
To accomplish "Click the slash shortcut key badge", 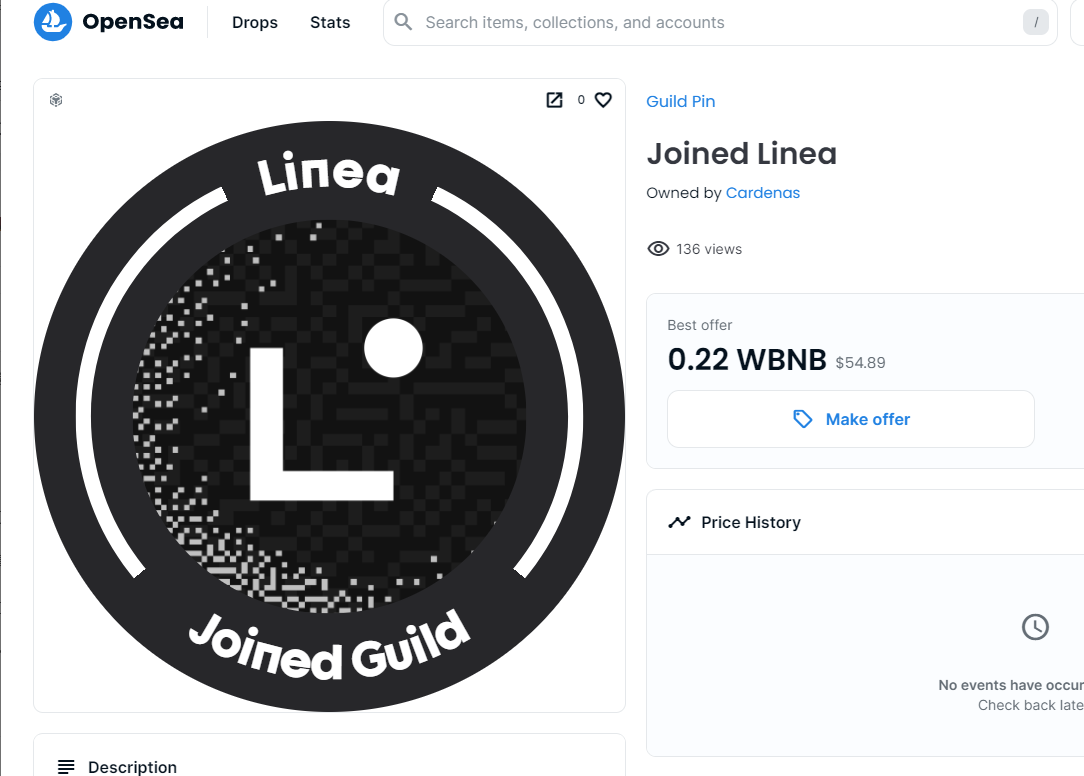I will [x=1036, y=22].
